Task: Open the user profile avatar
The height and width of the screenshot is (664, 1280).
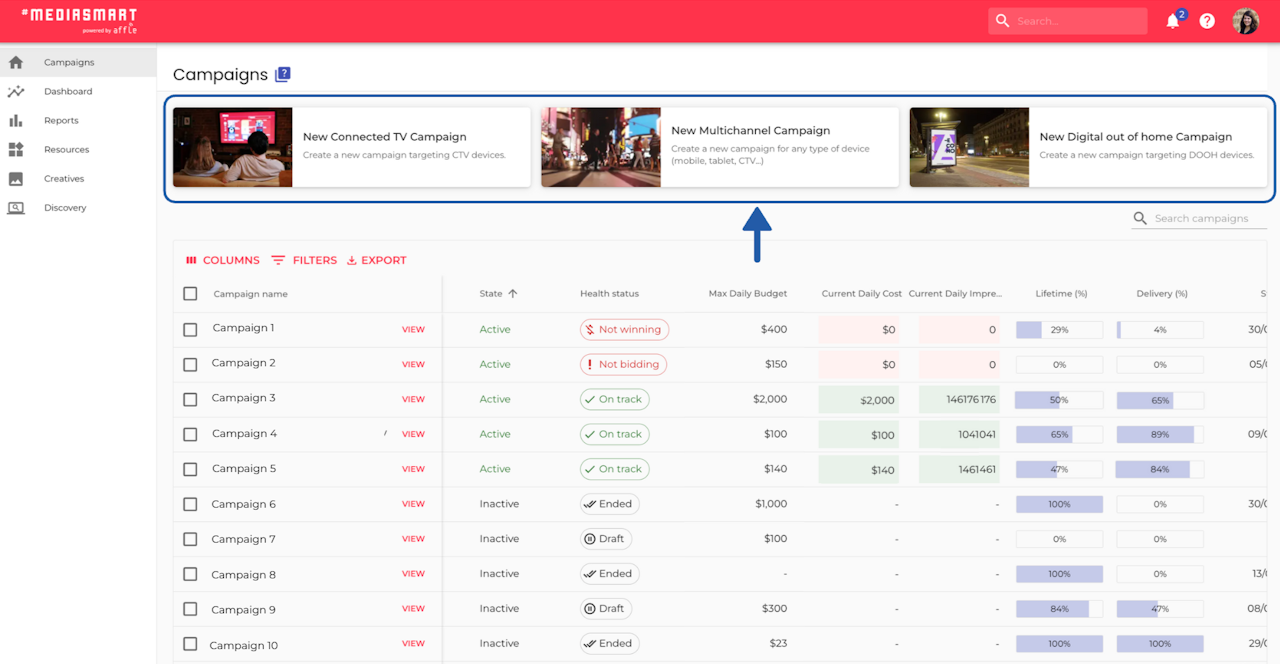Action: tap(1245, 21)
